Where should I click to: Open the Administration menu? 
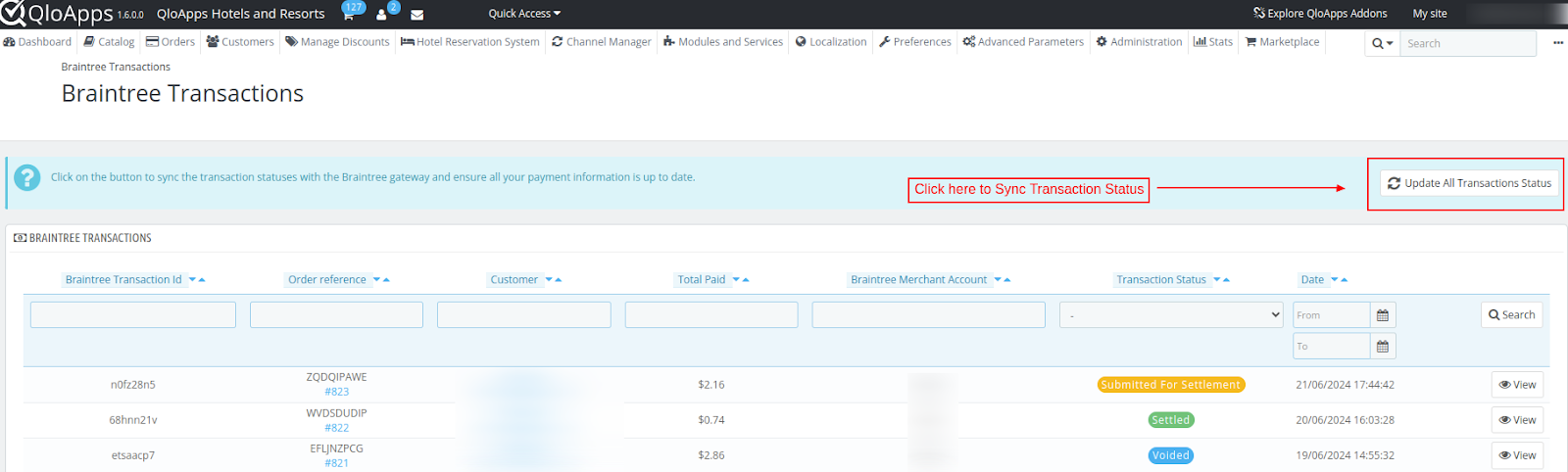click(x=1139, y=42)
